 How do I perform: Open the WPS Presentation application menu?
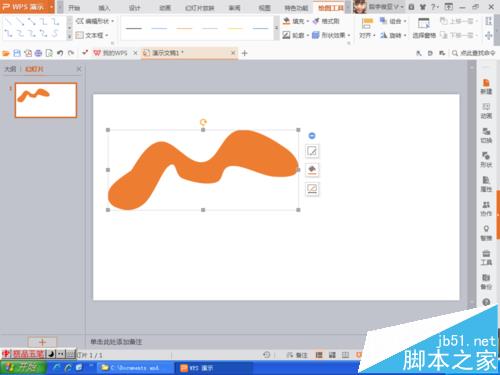pos(27,7)
